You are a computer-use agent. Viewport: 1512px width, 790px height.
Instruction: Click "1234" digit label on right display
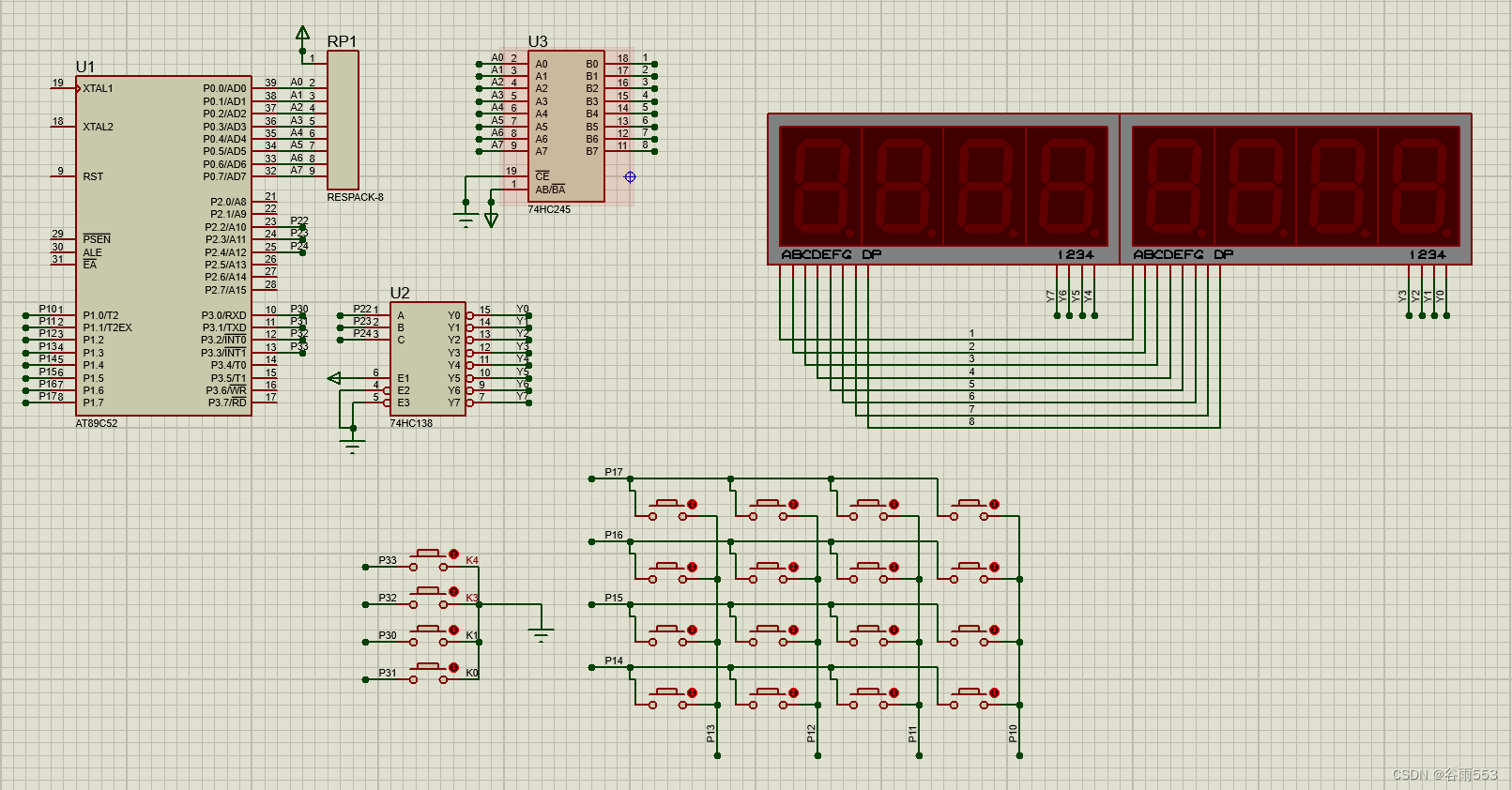1427,254
